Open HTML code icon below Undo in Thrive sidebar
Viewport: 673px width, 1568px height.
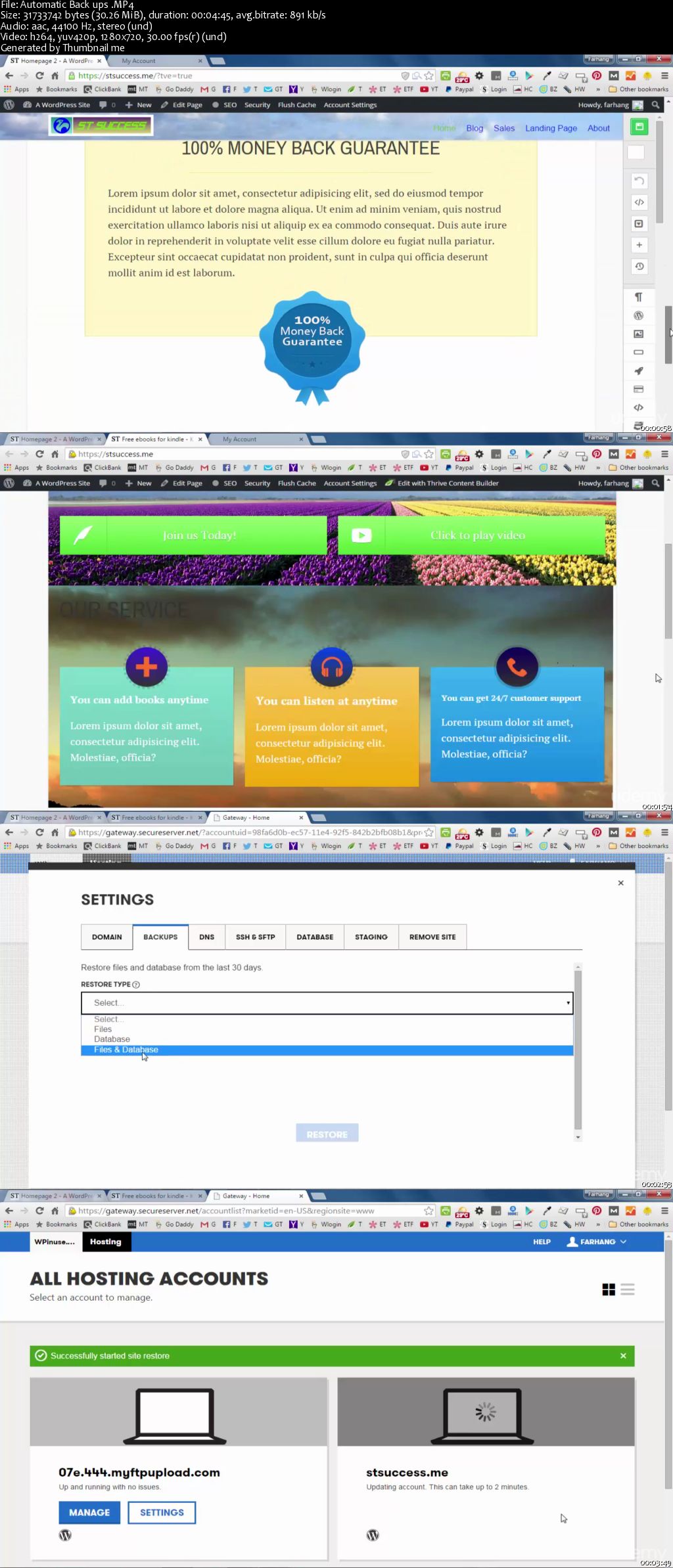[x=639, y=202]
